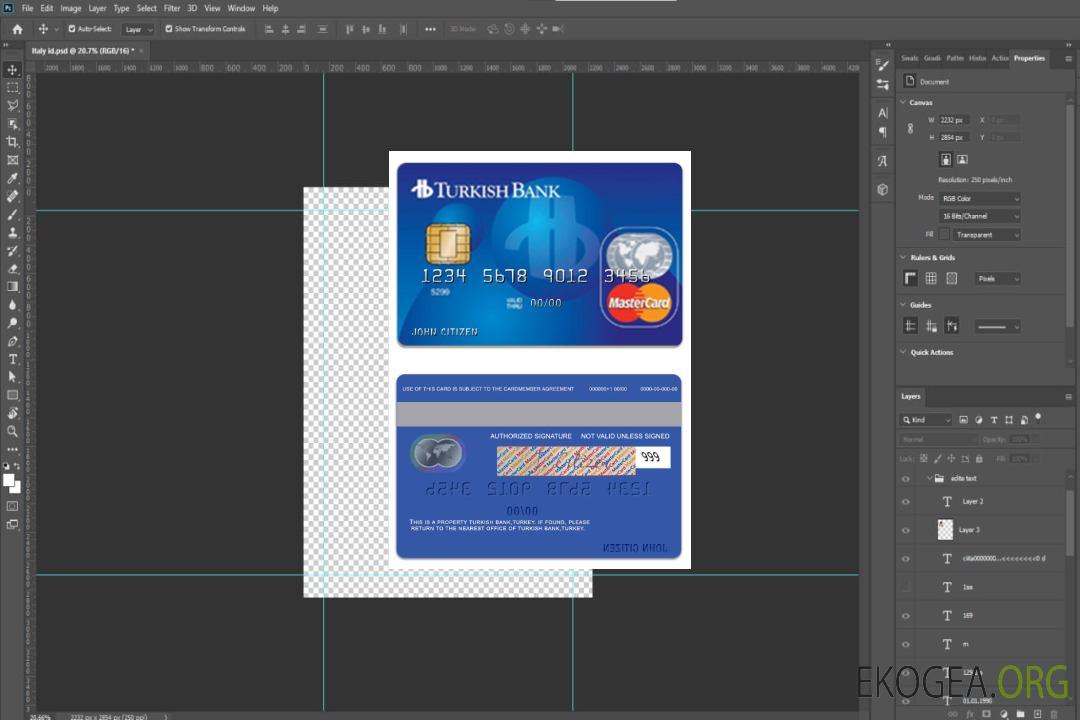Click the foreground/background color swatches
Image resolution: width=1080 pixels, height=720 pixels.
point(12,484)
